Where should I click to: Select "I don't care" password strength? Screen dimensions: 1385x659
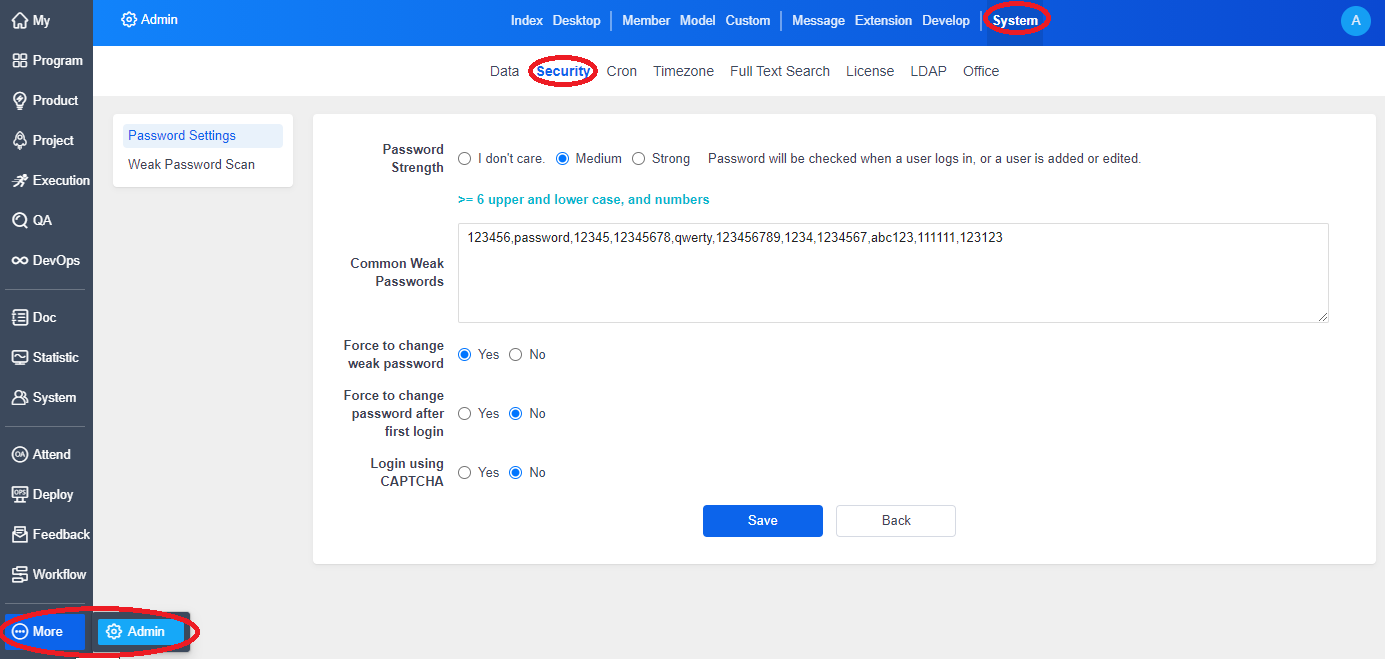click(465, 158)
